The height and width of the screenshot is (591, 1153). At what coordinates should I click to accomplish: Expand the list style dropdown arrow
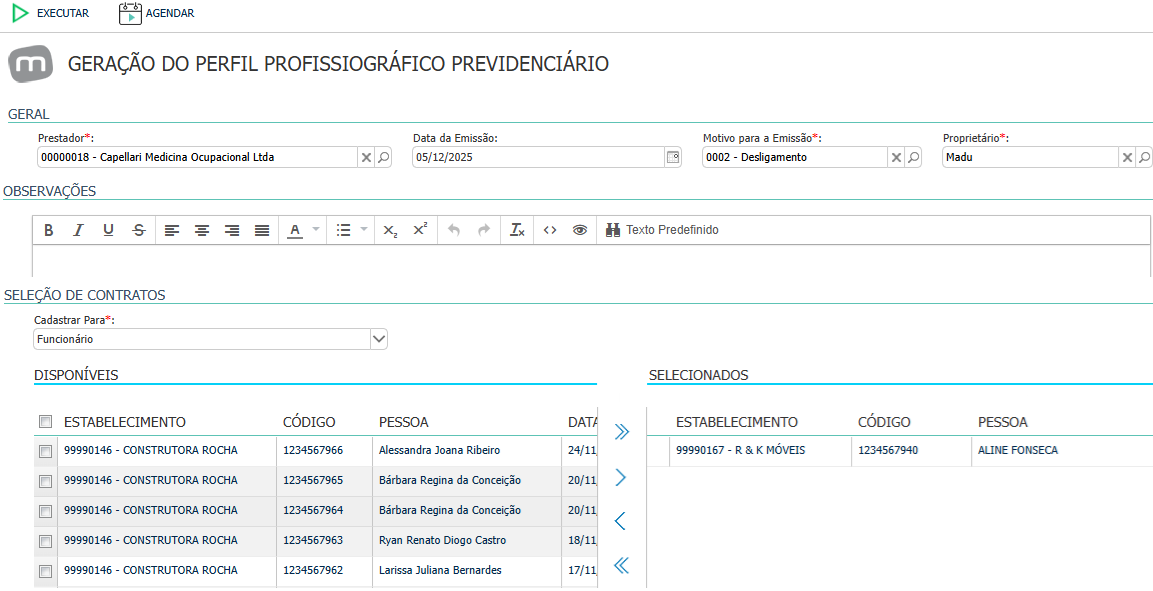coord(364,229)
